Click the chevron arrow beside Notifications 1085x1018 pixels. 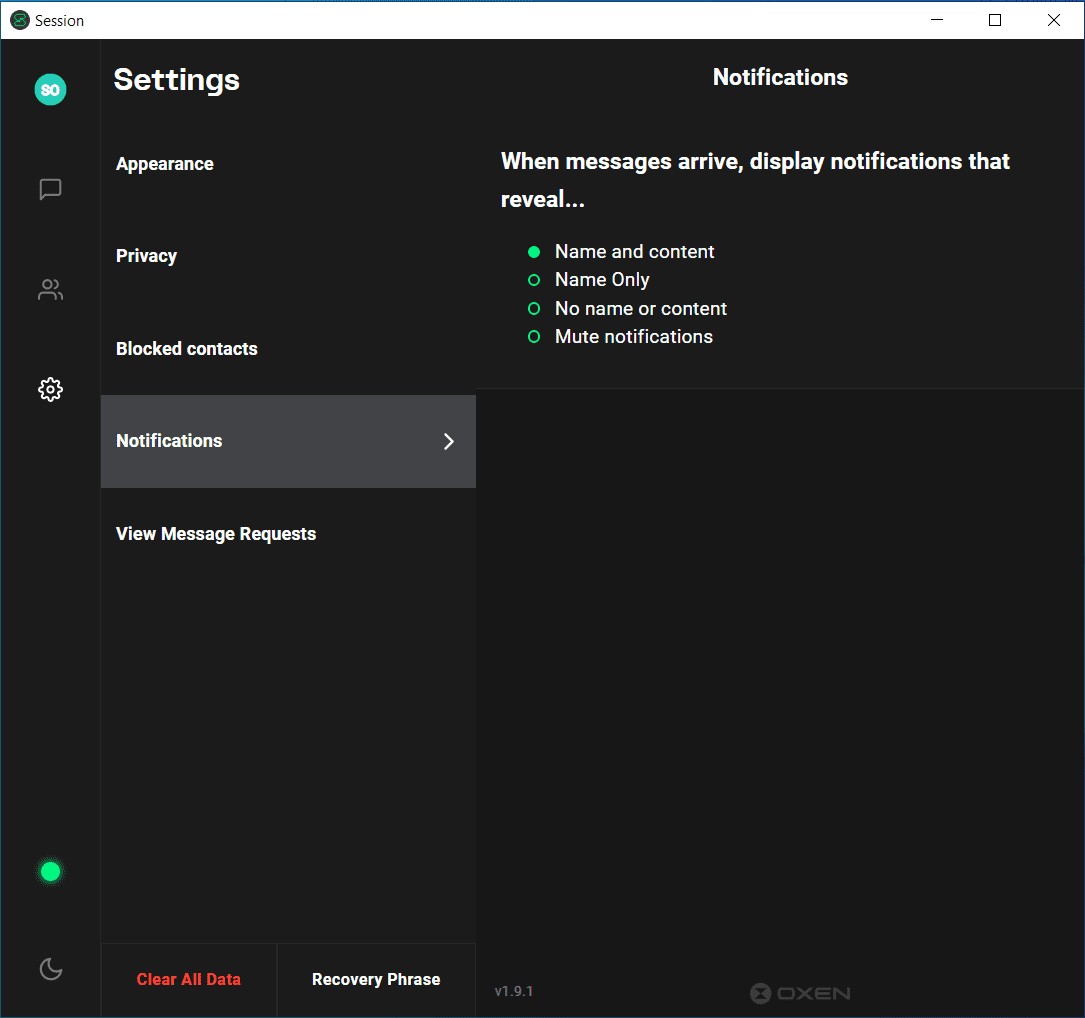(x=449, y=441)
